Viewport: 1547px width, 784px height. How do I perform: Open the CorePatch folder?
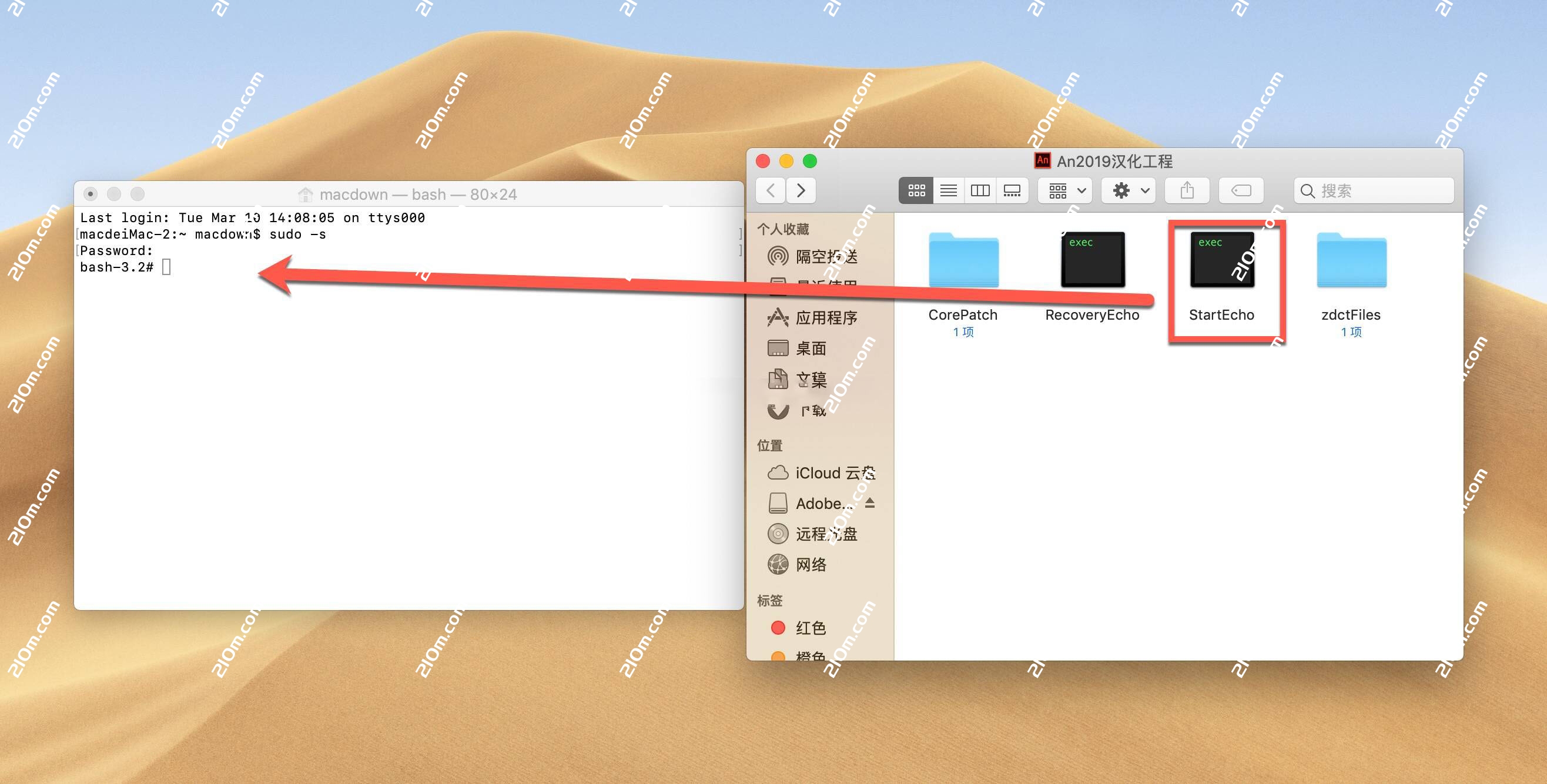tap(963, 262)
